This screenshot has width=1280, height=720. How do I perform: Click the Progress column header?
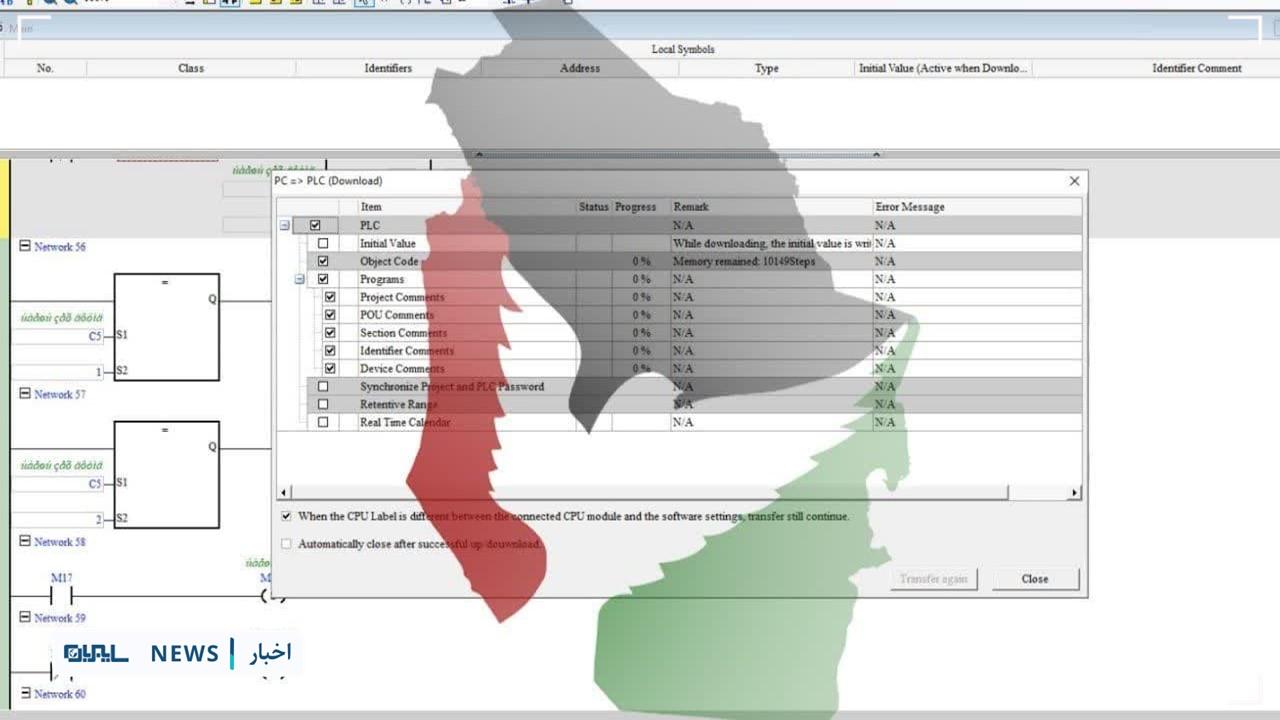click(x=636, y=207)
